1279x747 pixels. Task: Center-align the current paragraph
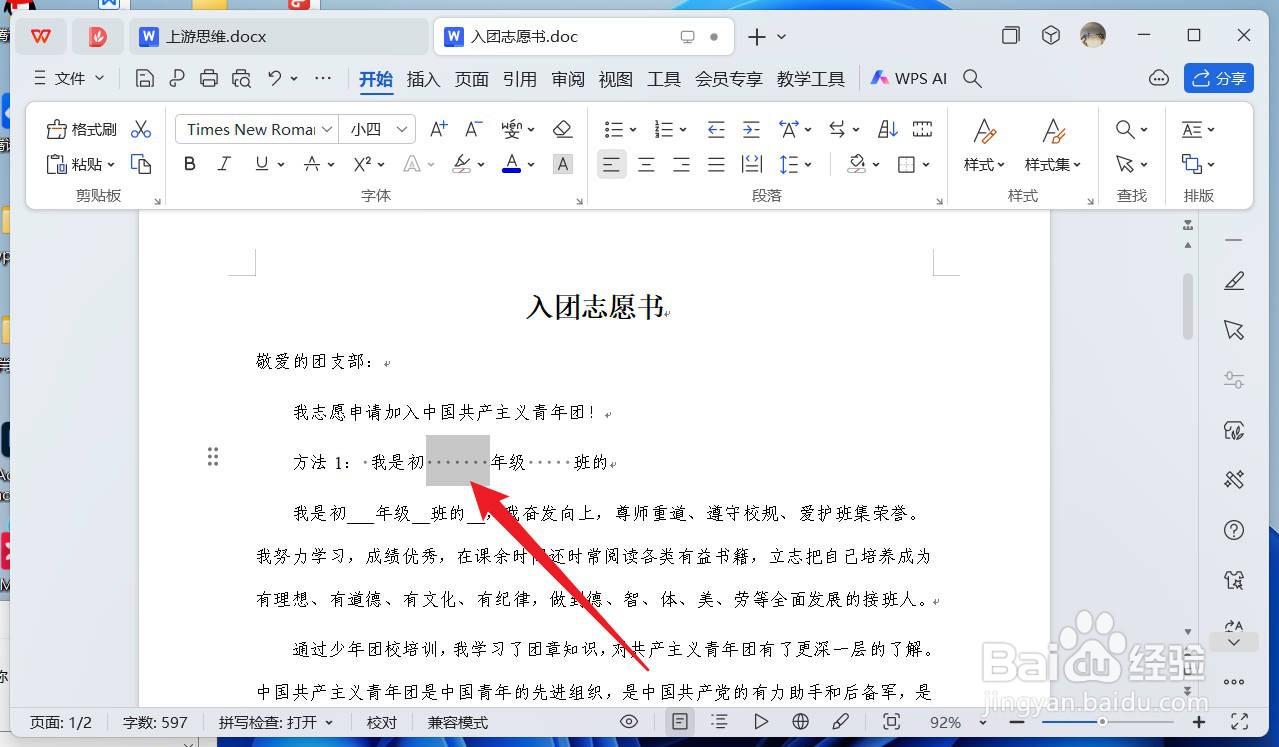coord(646,164)
